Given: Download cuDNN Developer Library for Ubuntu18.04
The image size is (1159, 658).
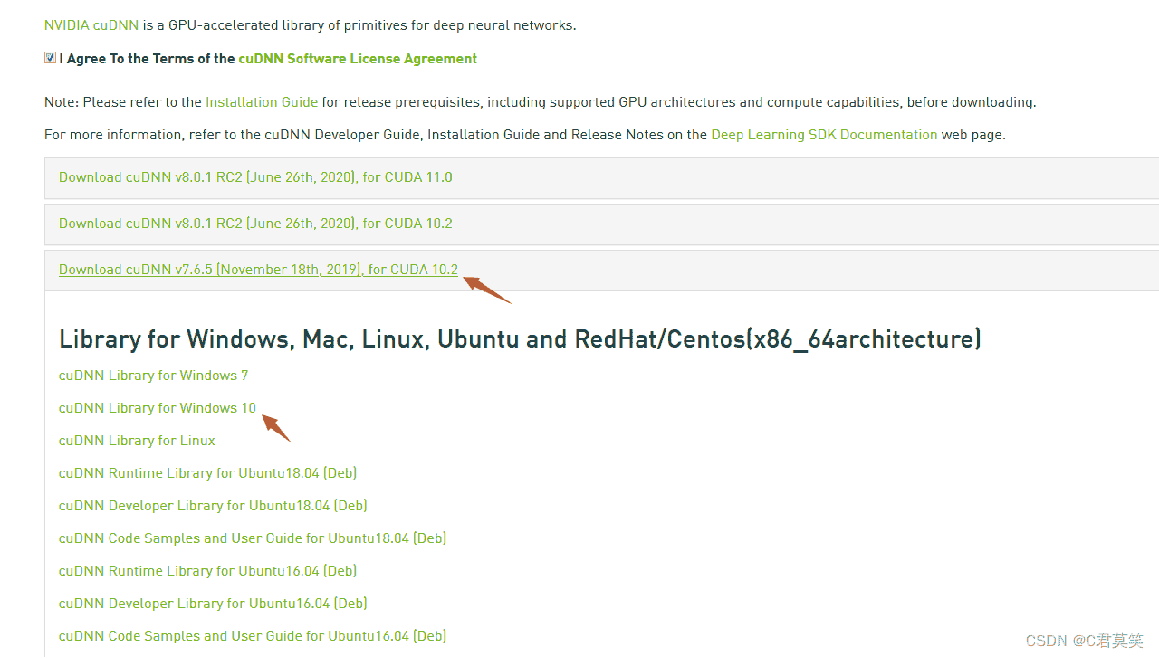Looking at the screenshot, I should 213,506.
